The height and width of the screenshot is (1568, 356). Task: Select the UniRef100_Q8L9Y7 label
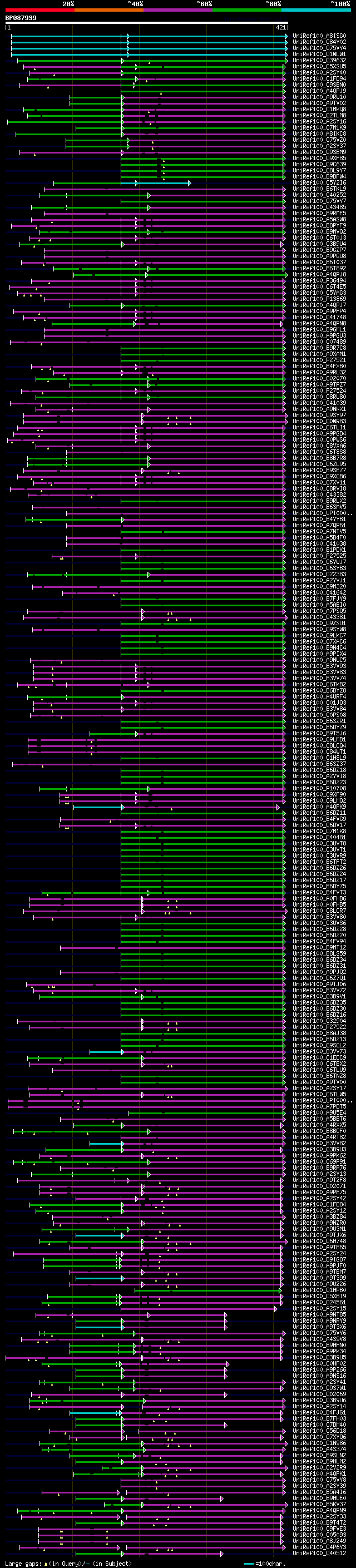pos(319,171)
